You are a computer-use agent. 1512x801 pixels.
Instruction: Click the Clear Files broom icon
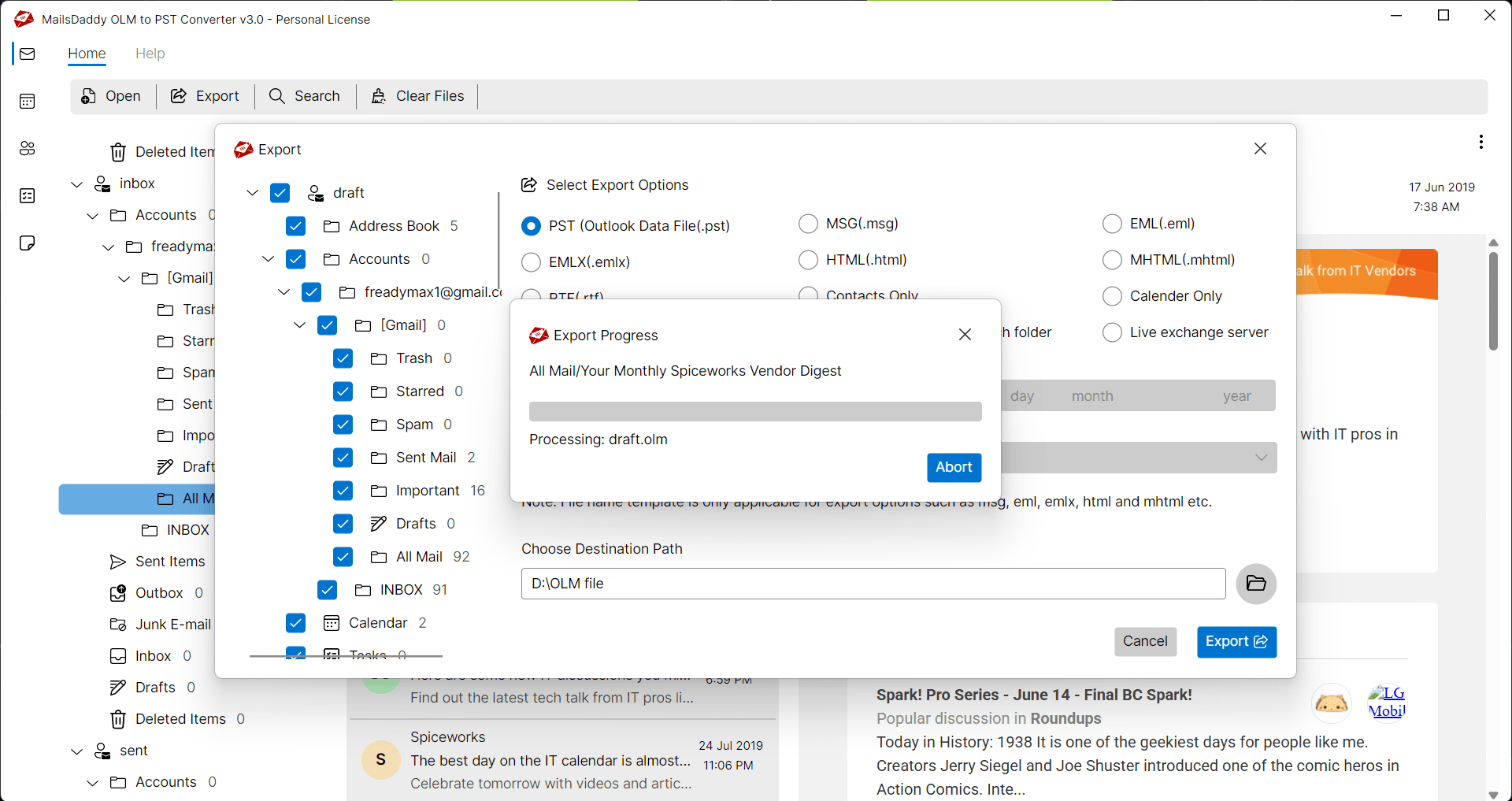click(379, 96)
